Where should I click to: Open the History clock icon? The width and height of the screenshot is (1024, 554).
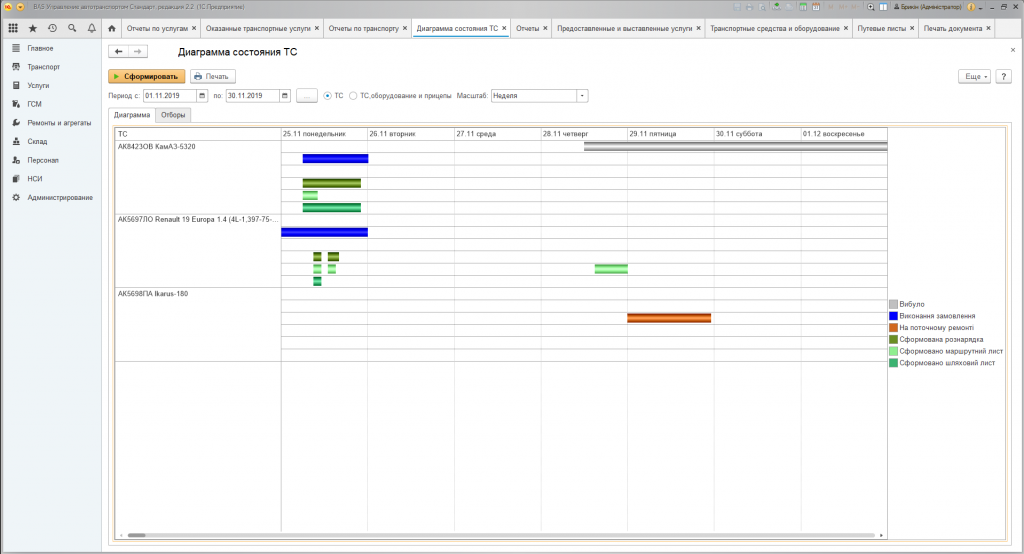(52, 28)
